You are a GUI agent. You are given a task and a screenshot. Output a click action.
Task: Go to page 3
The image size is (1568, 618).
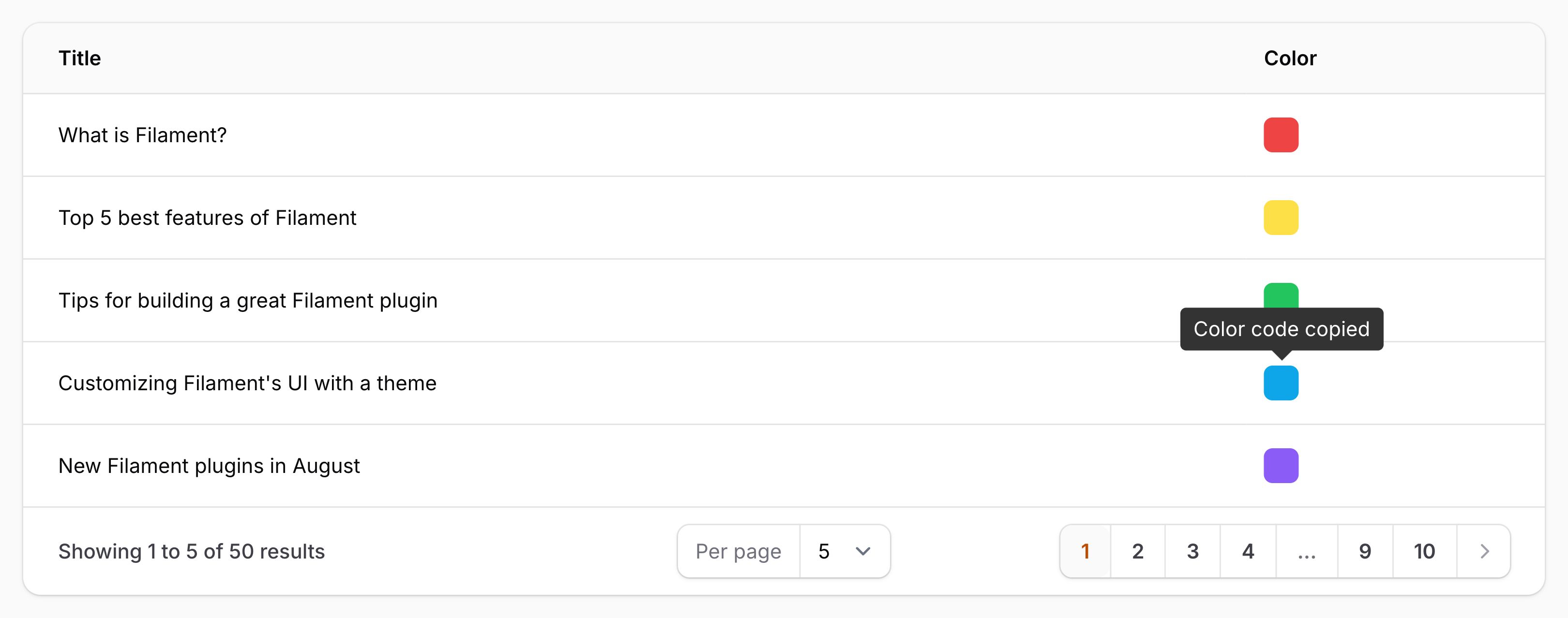pos(1192,551)
